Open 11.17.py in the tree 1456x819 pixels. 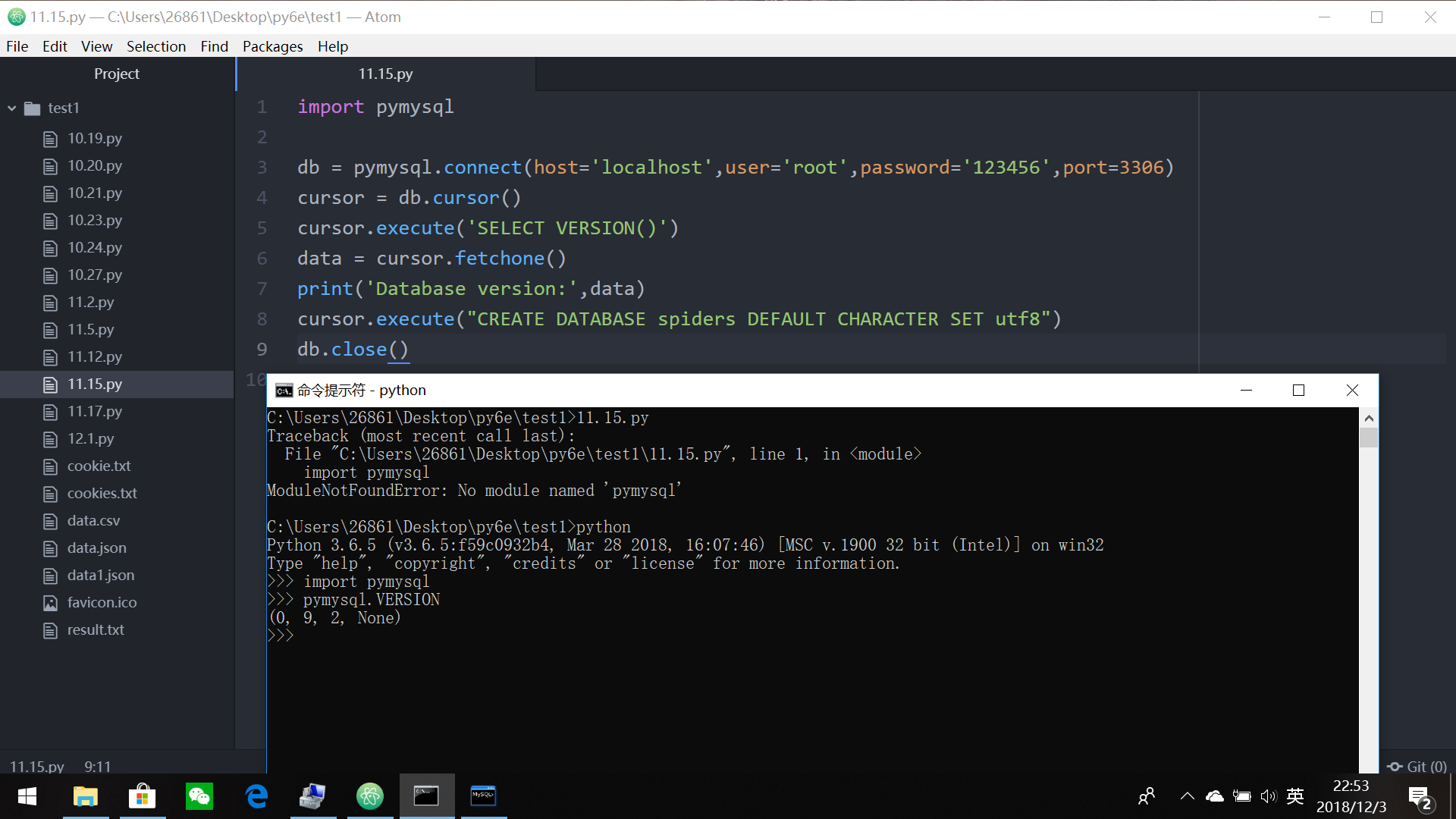[95, 411]
